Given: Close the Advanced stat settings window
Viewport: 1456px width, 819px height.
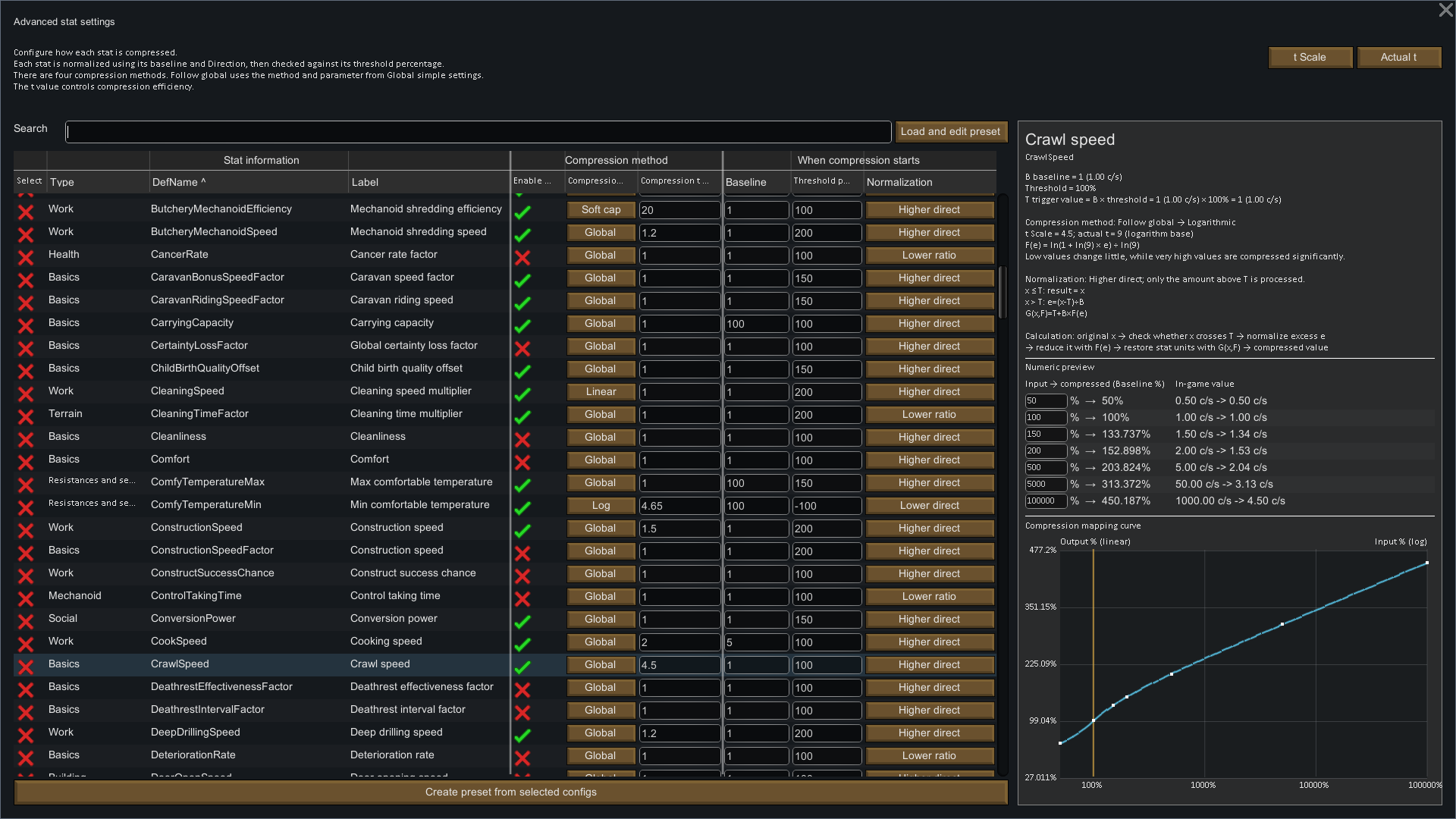Looking at the screenshot, I should click(x=1445, y=10).
